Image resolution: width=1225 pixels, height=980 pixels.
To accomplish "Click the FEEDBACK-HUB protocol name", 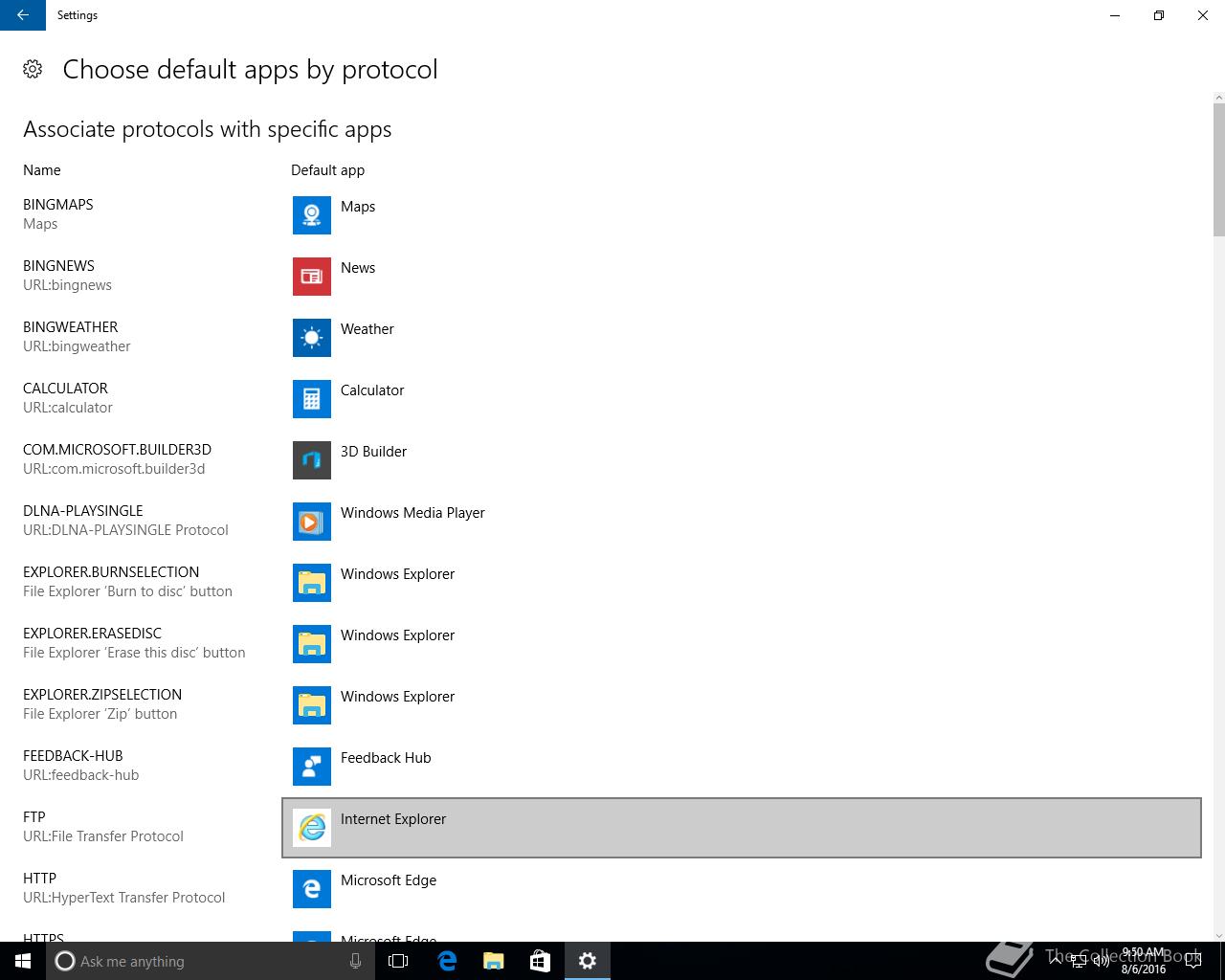I will [x=73, y=756].
